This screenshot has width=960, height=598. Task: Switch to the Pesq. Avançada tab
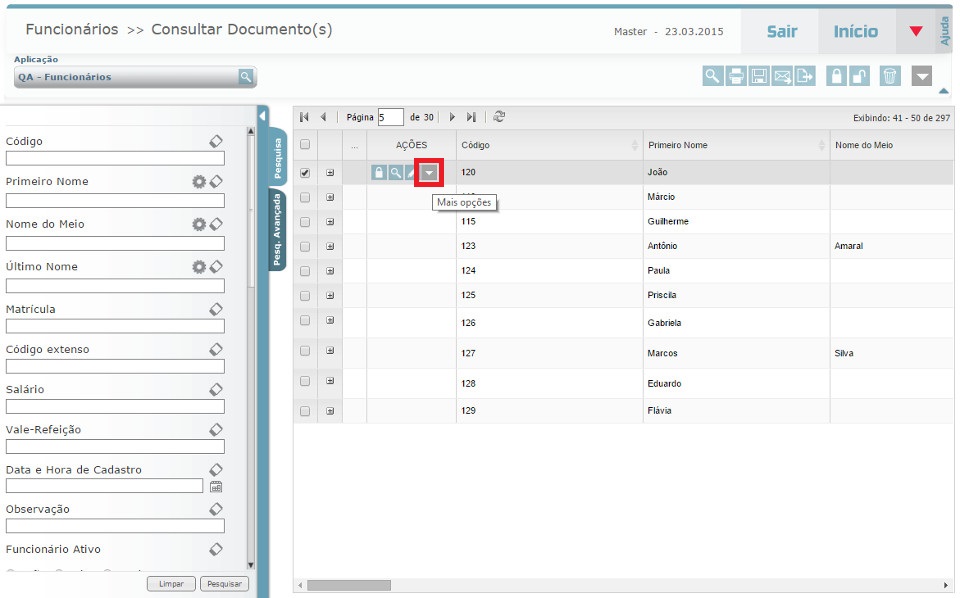pos(277,231)
